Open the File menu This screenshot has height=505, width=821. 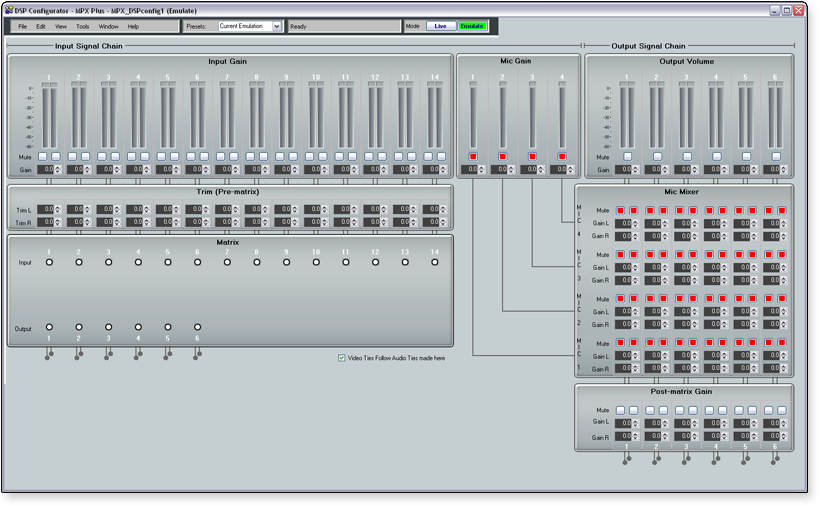(22, 26)
